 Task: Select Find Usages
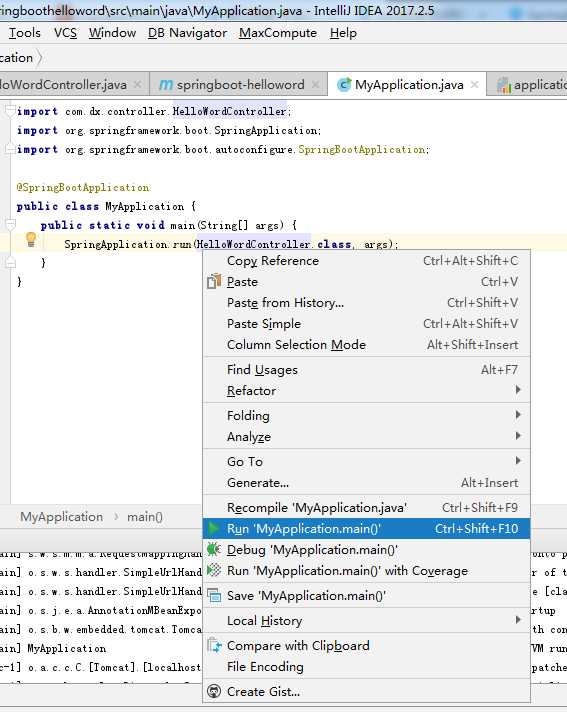(366, 370)
